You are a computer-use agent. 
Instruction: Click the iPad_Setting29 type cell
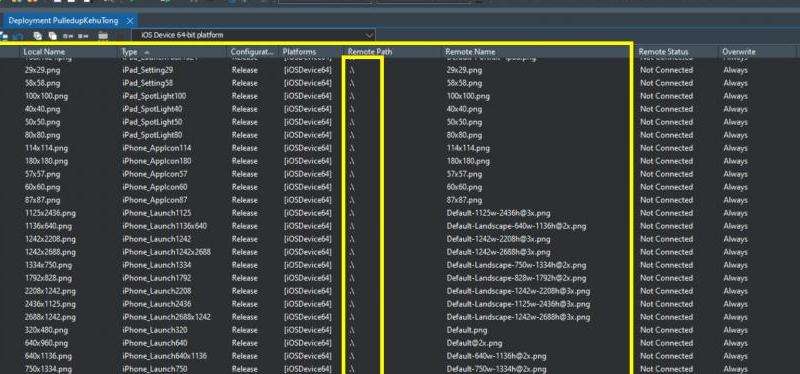147,70
